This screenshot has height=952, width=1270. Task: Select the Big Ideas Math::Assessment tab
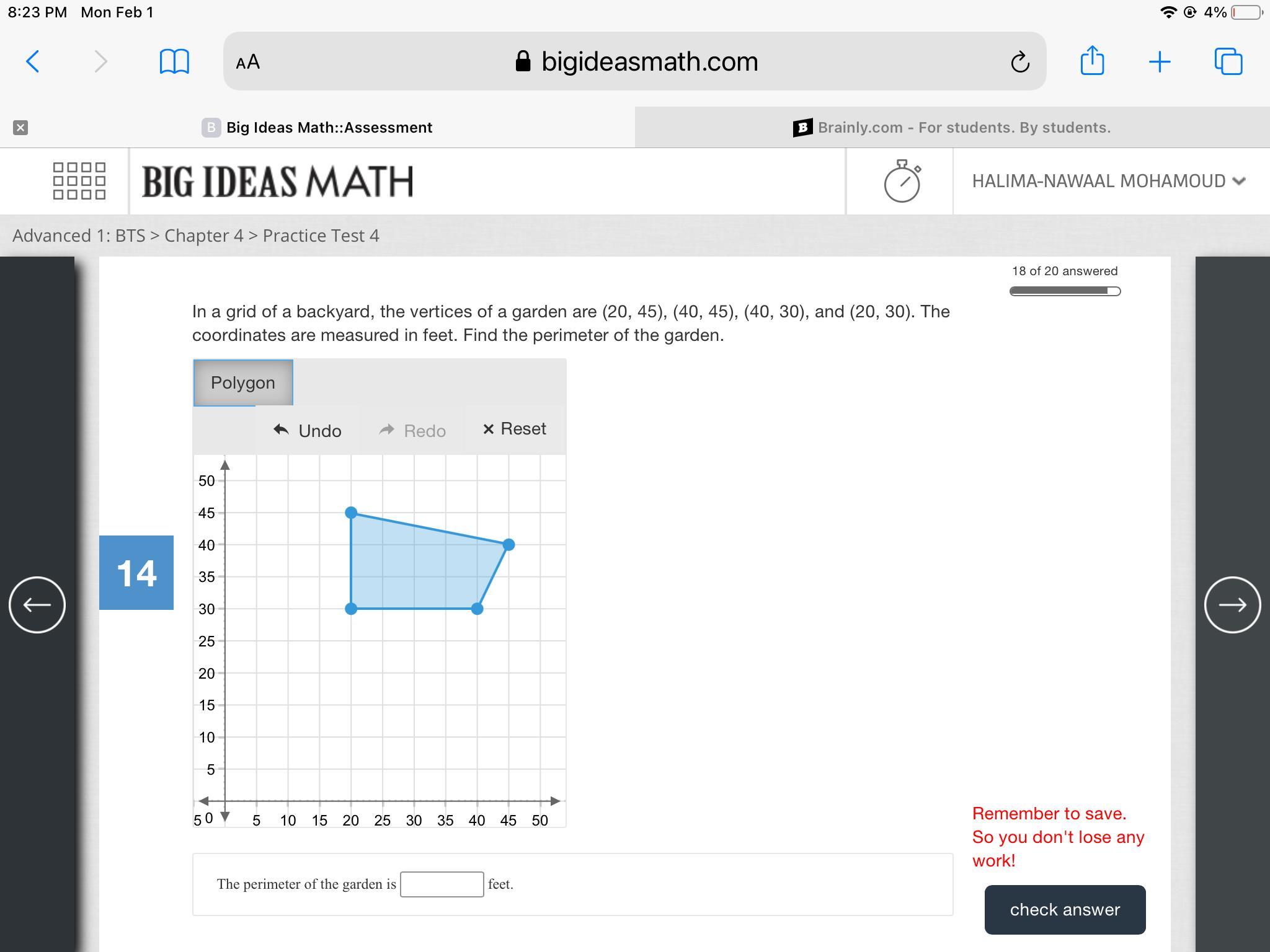pyautogui.click(x=329, y=128)
